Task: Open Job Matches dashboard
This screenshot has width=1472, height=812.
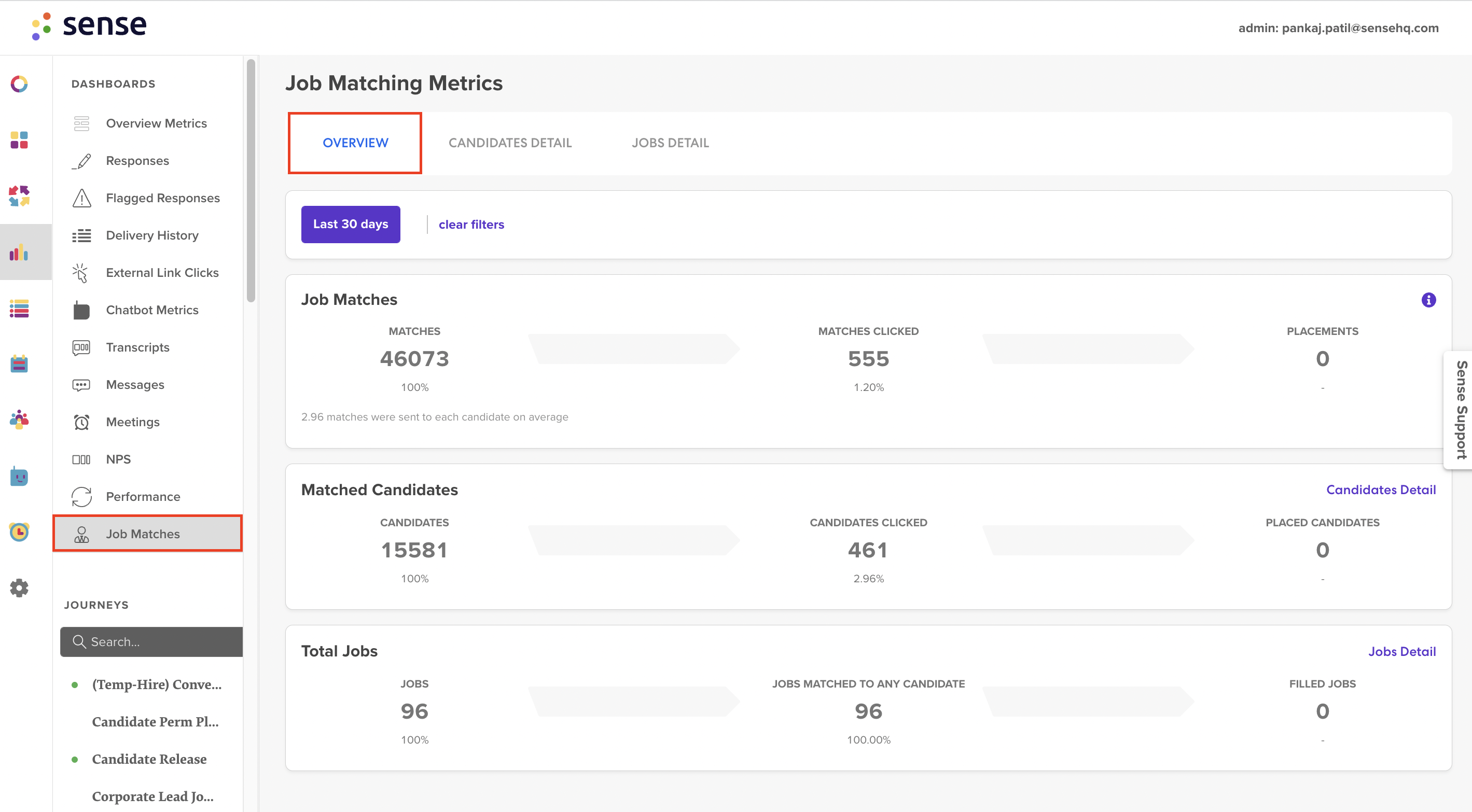Action: point(148,534)
